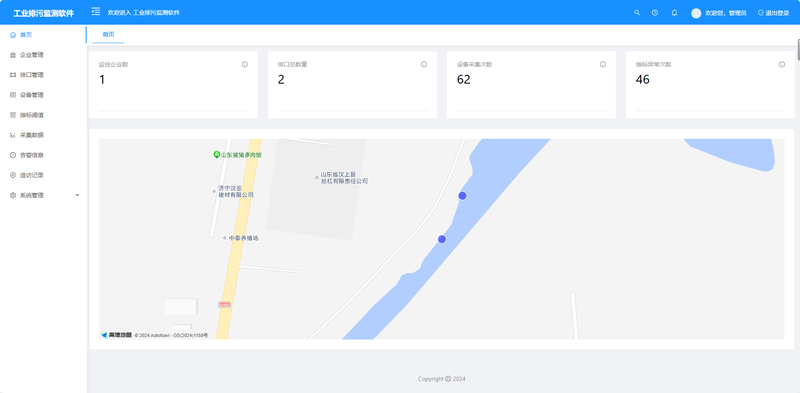800x393 pixels.
Task: Show the info icon on the 排口总数量 card
Action: (x=423, y=64)
